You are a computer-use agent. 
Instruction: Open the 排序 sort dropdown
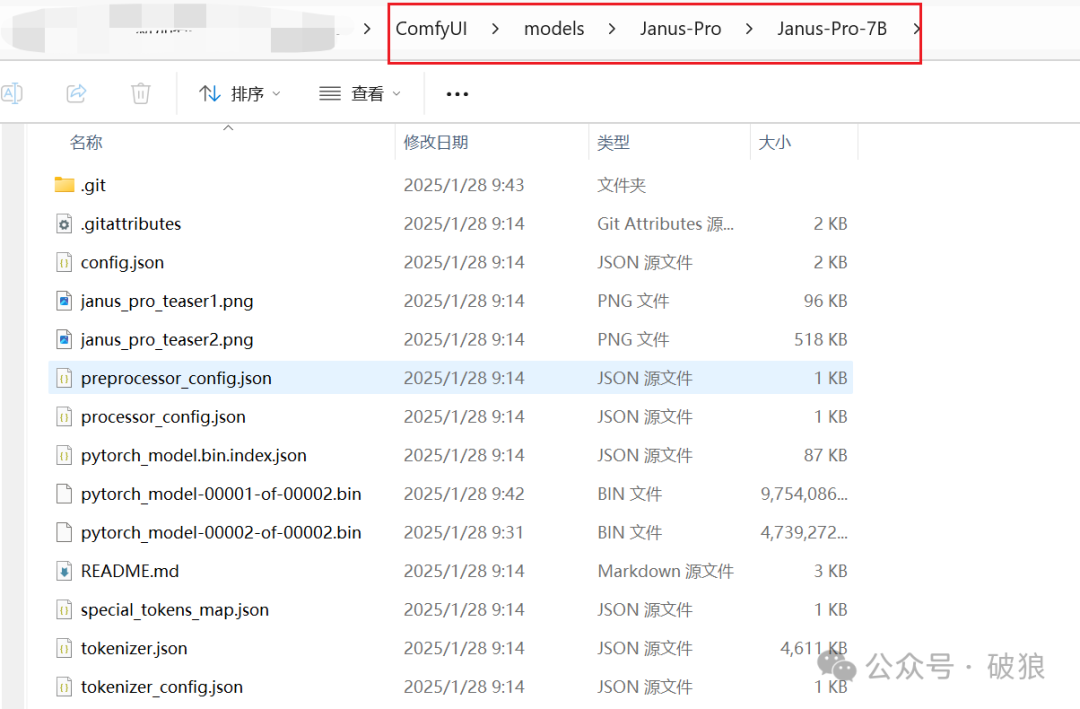(x=240, y=93)
